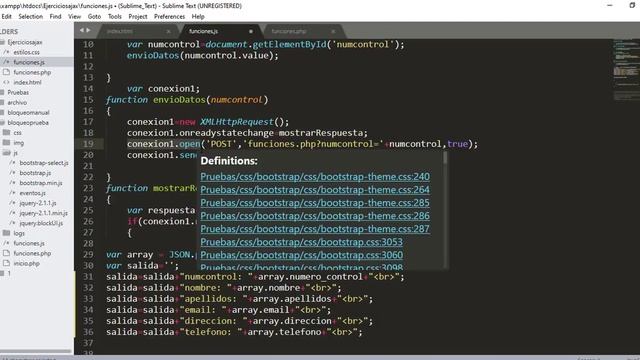640x360 pixels.
Task: Click the icon beside jquery-2.1.1.min.js
Action: pyautogui.click(x=13, y=213)
